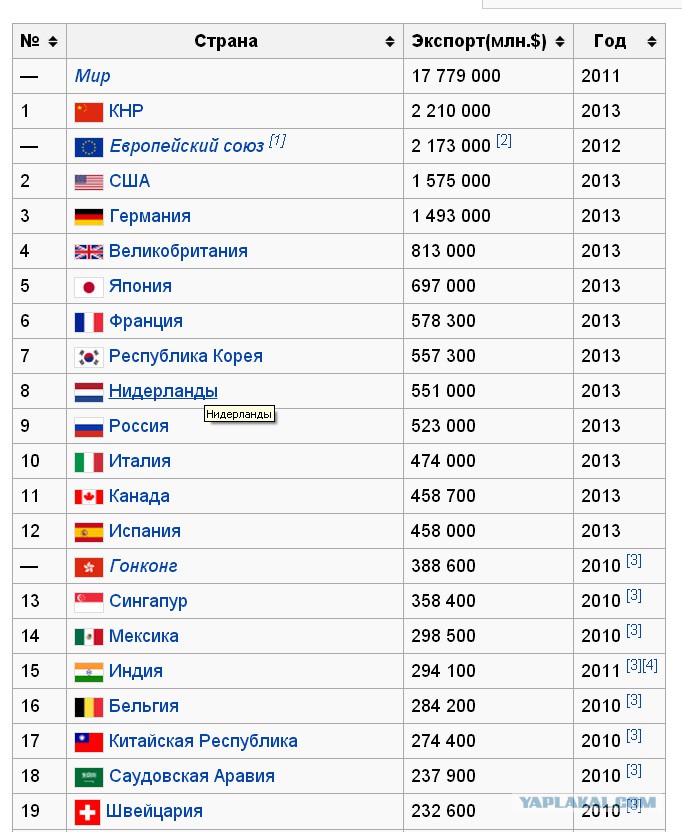The height and width of the screenshot is (832, 682).
Task: Open the Германия country link
Action: [x=150, y=216]
